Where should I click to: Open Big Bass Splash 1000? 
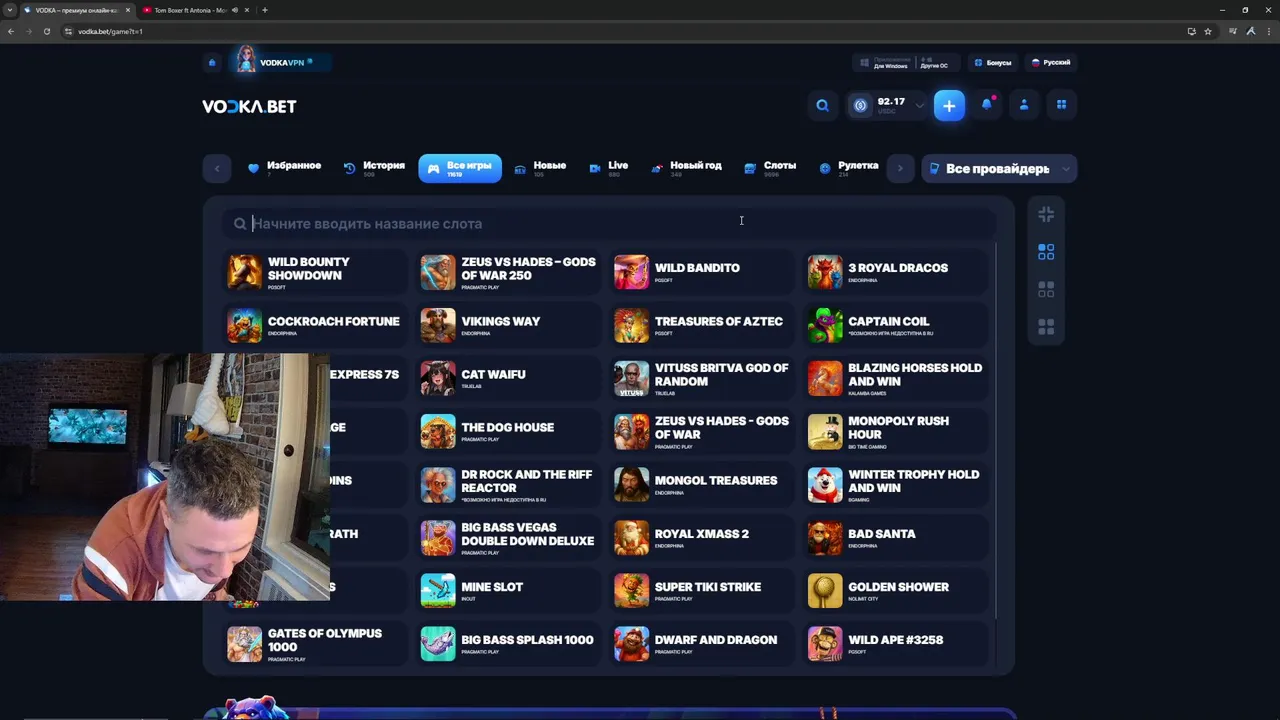click(508, 644)
